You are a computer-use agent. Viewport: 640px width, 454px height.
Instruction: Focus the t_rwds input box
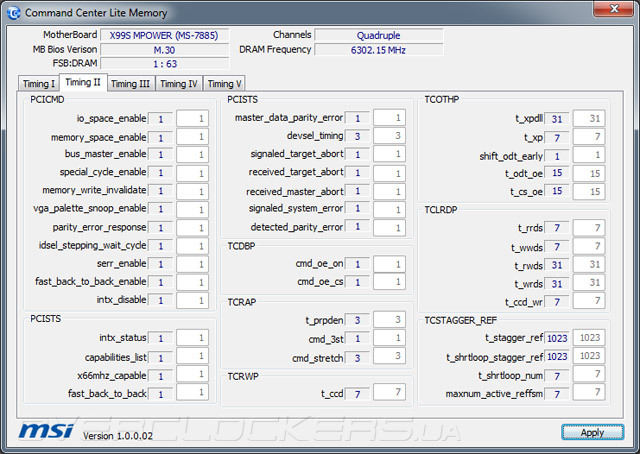pyautogui.click(x=589, y=264)
